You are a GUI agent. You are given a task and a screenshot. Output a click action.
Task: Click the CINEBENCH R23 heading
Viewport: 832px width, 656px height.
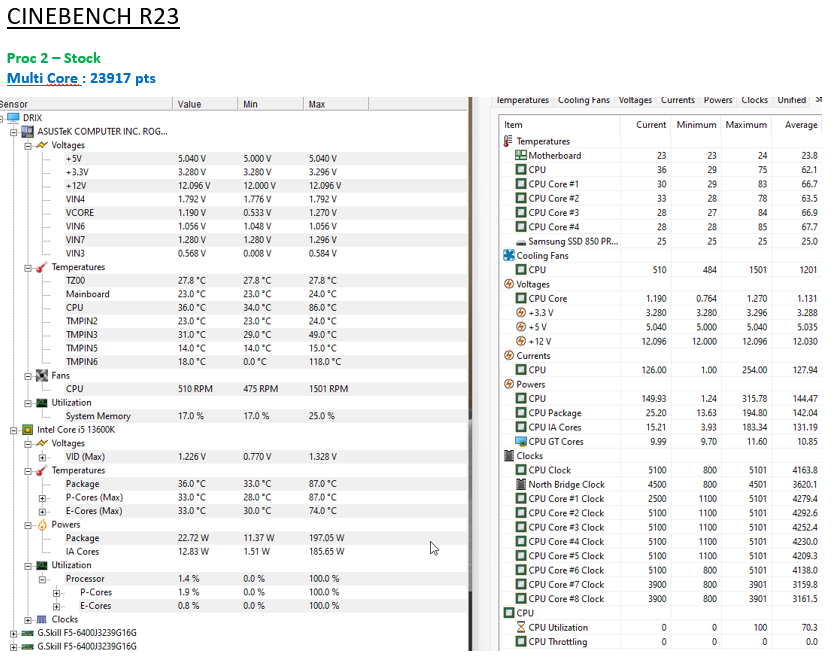93,16
